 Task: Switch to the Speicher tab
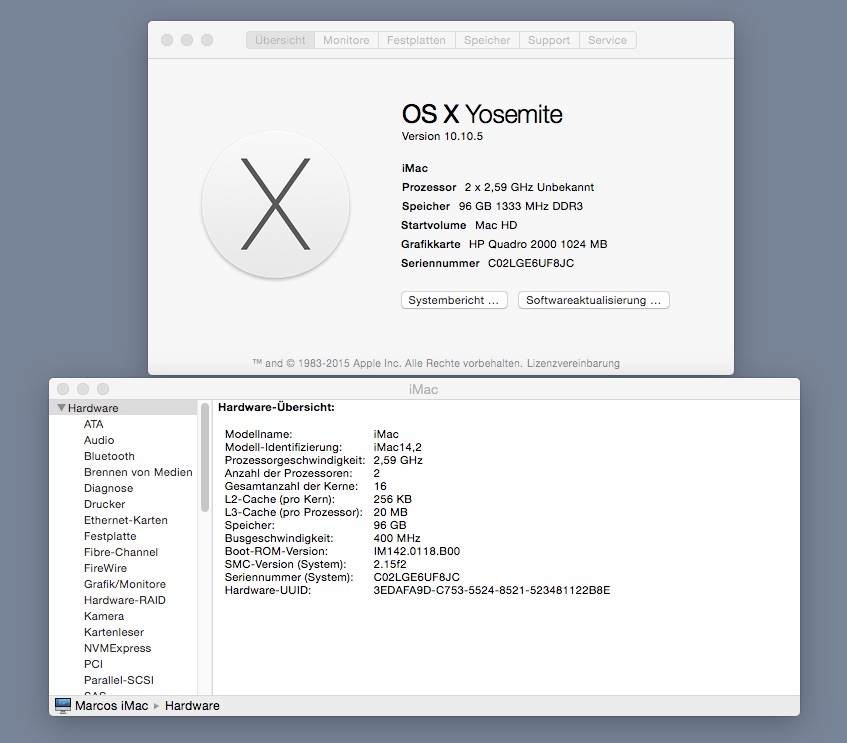487,40
